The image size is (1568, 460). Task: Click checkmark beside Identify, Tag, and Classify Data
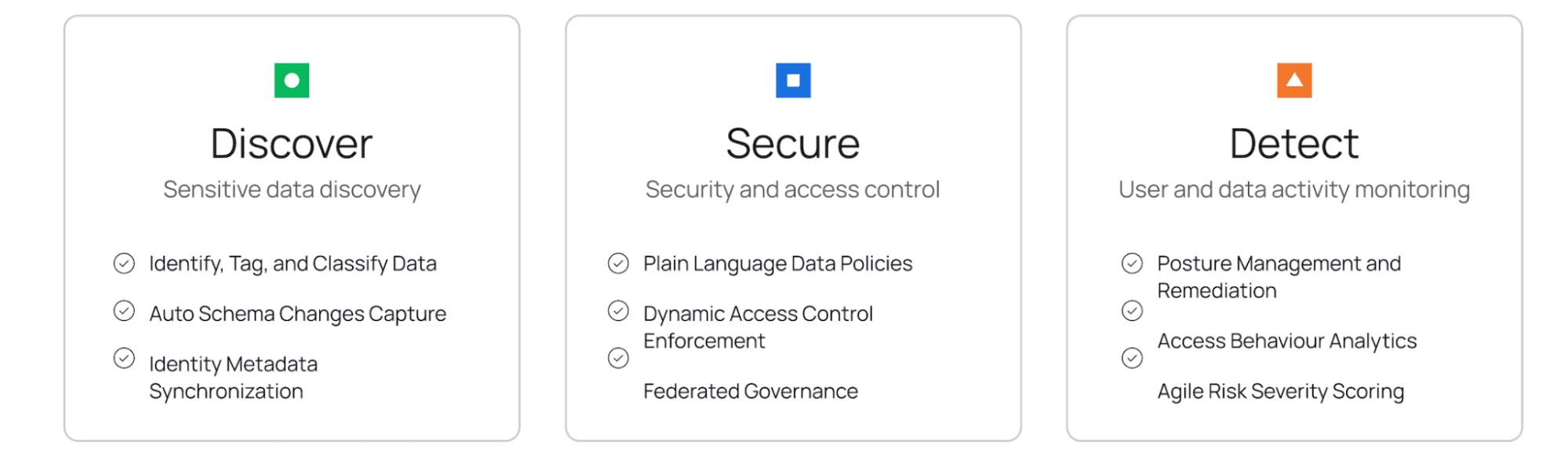(124, 263)
